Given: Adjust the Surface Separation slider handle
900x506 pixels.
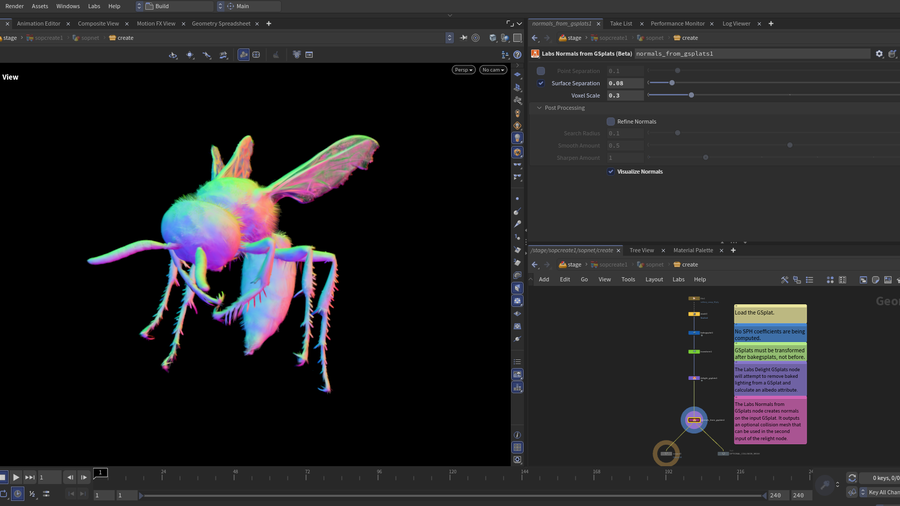Looking at the screenshot, I should click(672, 83).
